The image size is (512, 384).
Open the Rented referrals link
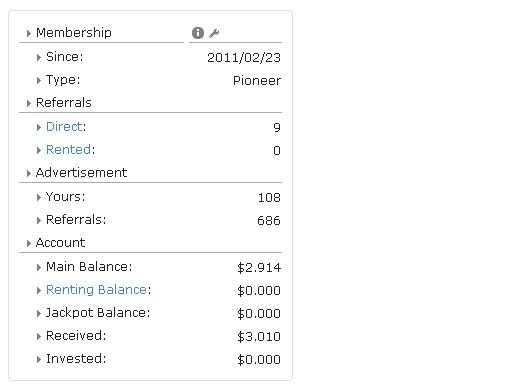pyautogui.click(x=68, y=150)
